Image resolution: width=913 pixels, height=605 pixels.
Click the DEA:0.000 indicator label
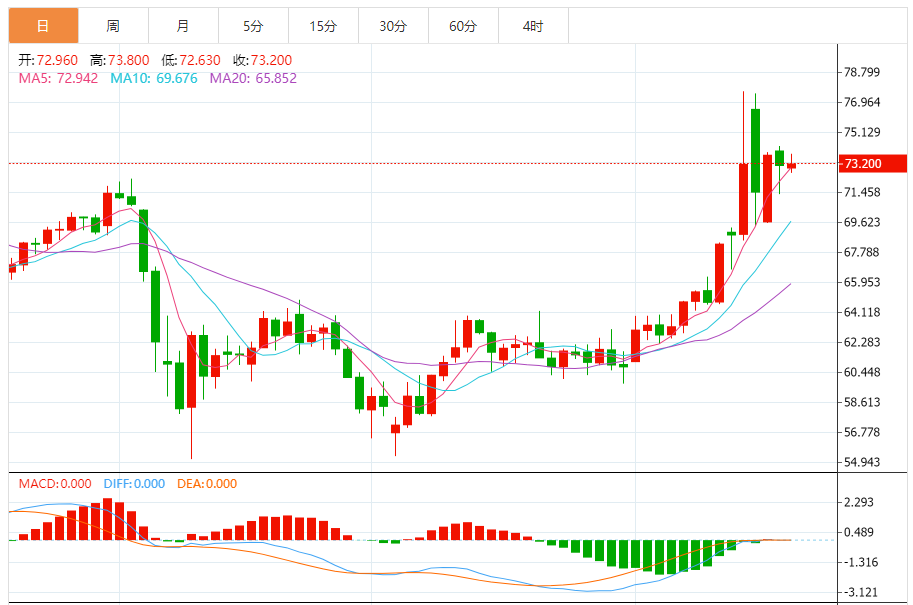(x=207, y=484)
